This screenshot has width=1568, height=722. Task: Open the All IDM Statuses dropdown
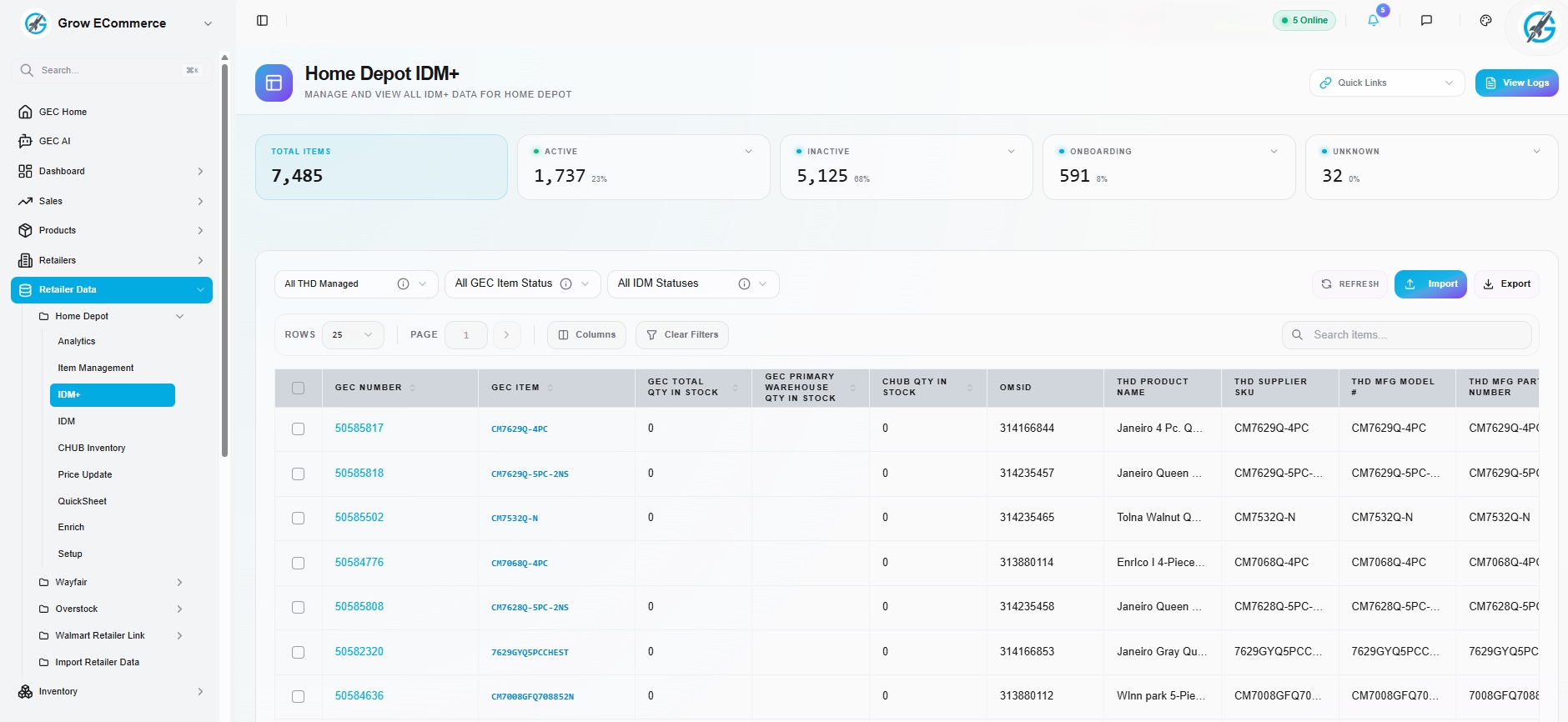point(693,283)
